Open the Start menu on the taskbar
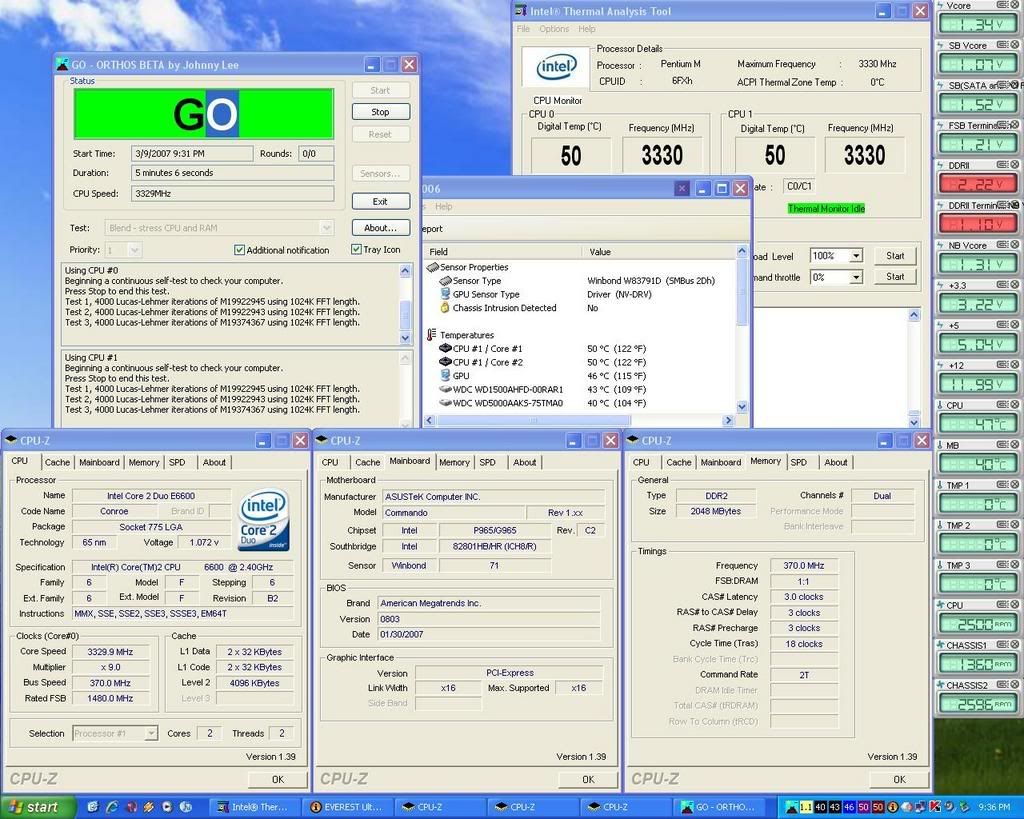Image resolution: width=1024 pixels, height=819 pixels. [36, 806]
